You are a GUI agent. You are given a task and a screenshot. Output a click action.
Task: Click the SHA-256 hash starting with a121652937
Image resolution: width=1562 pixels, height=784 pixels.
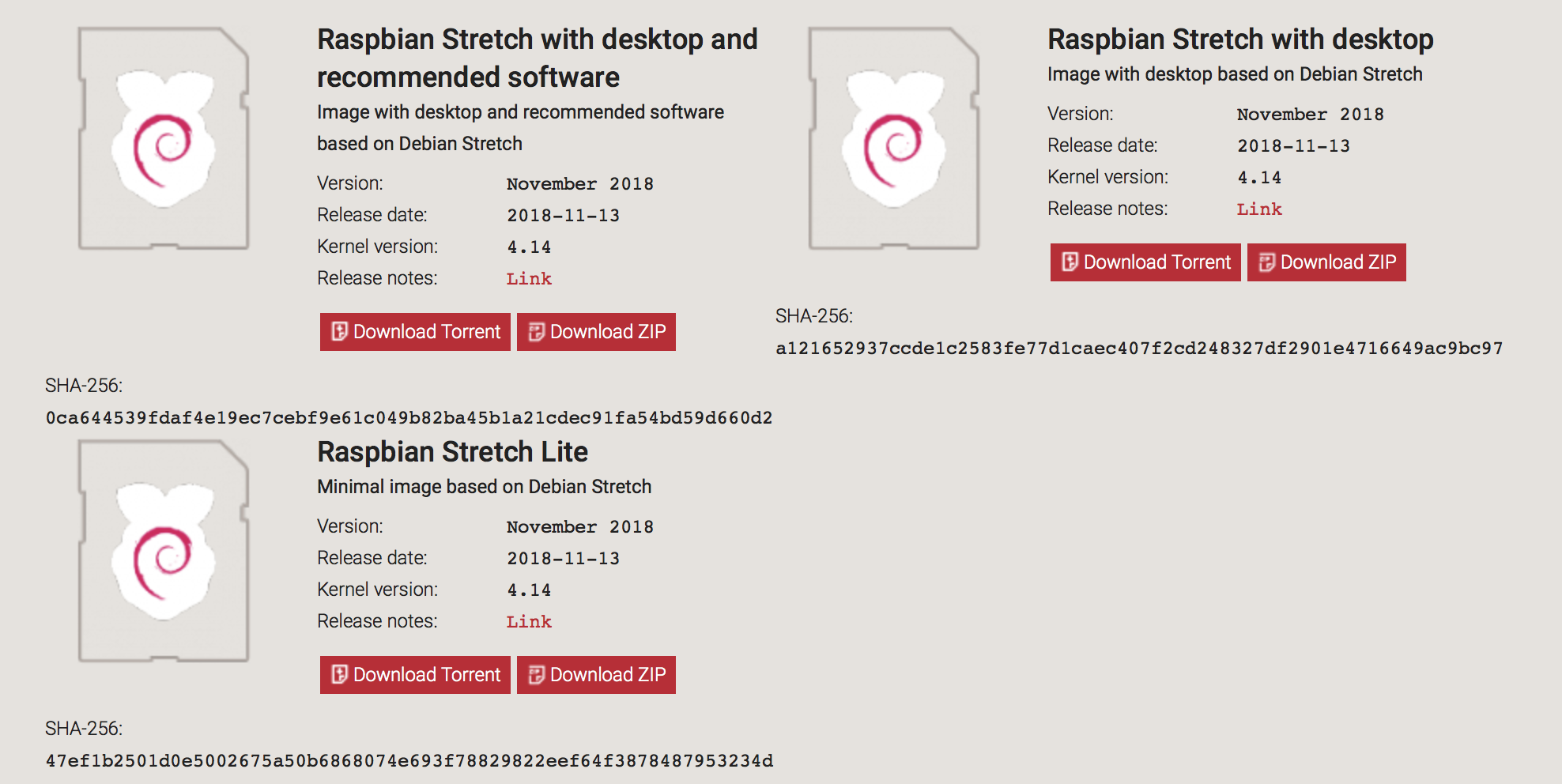[x=1139, y=349]
